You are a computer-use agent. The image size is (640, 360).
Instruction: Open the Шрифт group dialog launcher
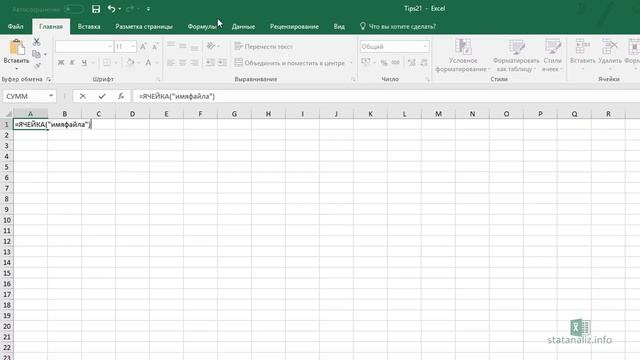[x=158, y=79]
